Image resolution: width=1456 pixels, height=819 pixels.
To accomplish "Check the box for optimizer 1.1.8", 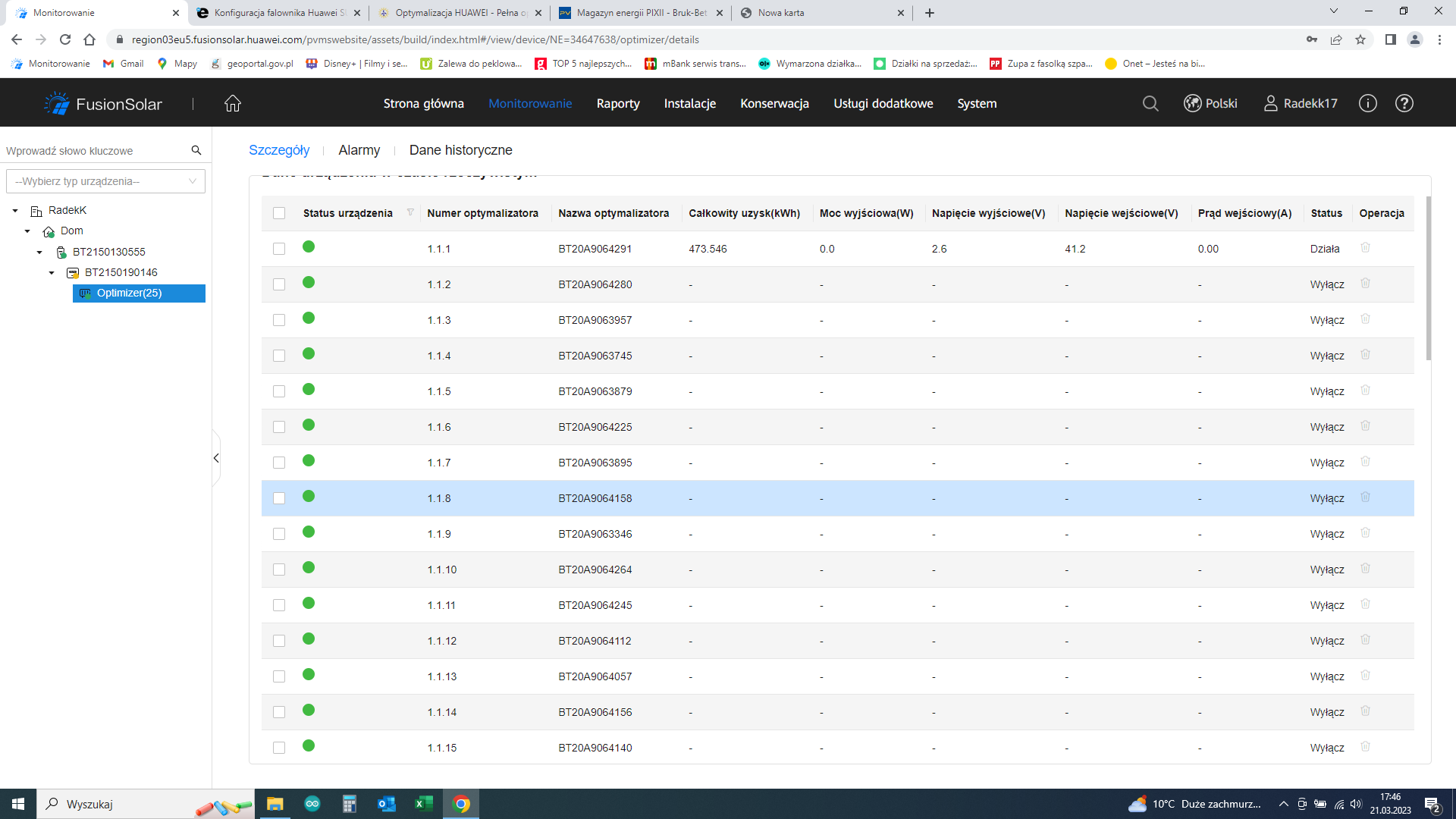I will (279, 498).
